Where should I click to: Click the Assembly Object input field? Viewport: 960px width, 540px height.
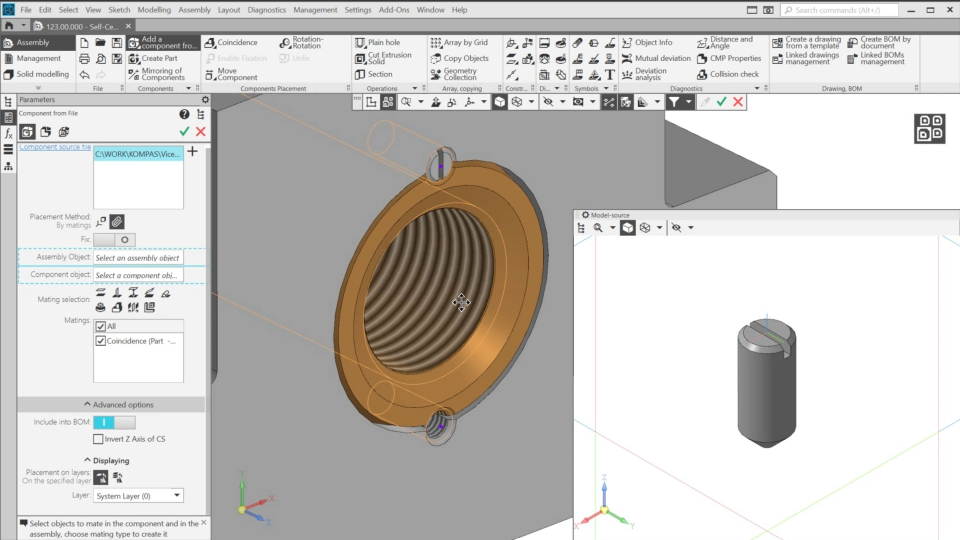pyautogui.click(x=138, y=258)
